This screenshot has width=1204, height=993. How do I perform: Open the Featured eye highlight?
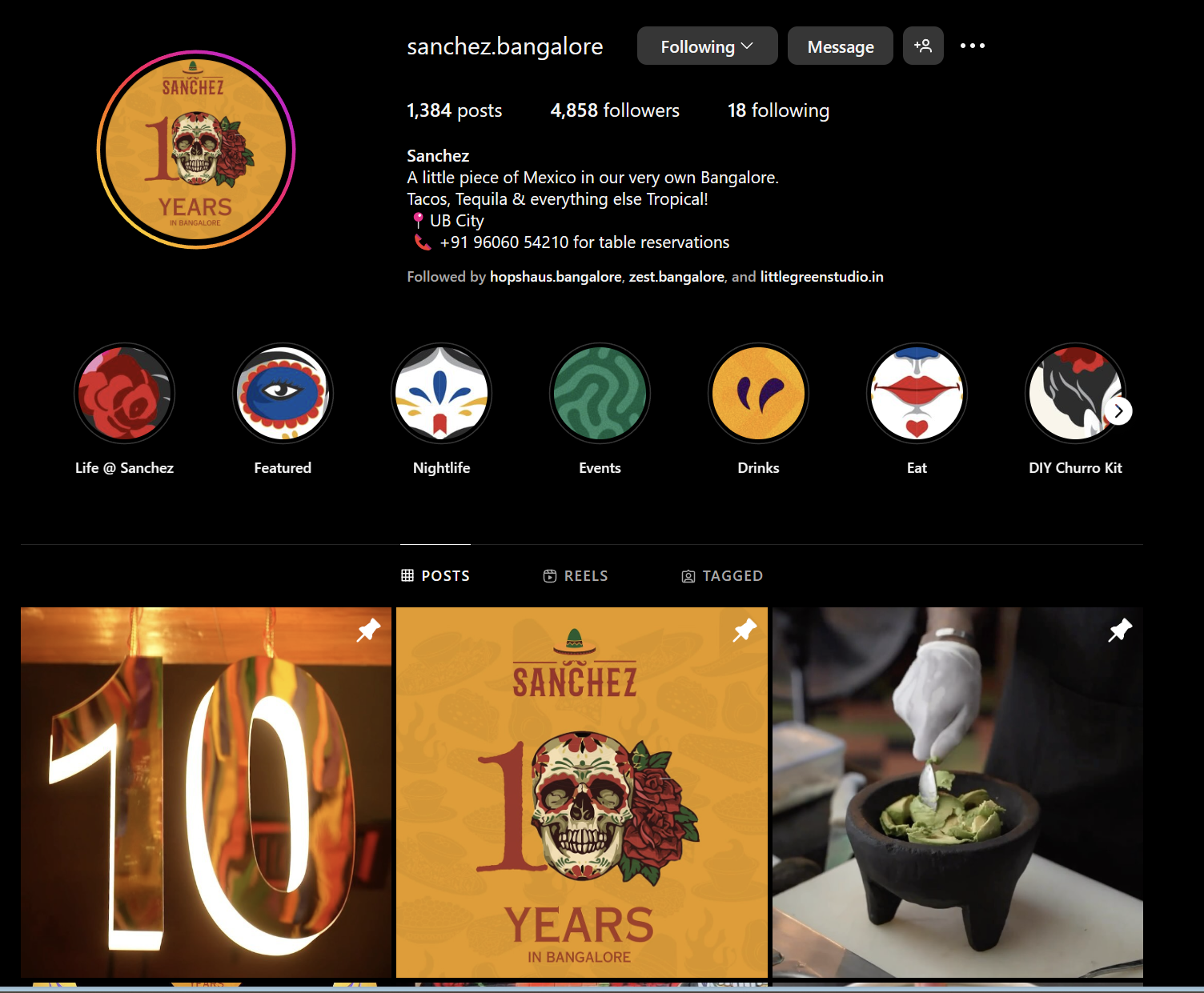click(283, 393)
